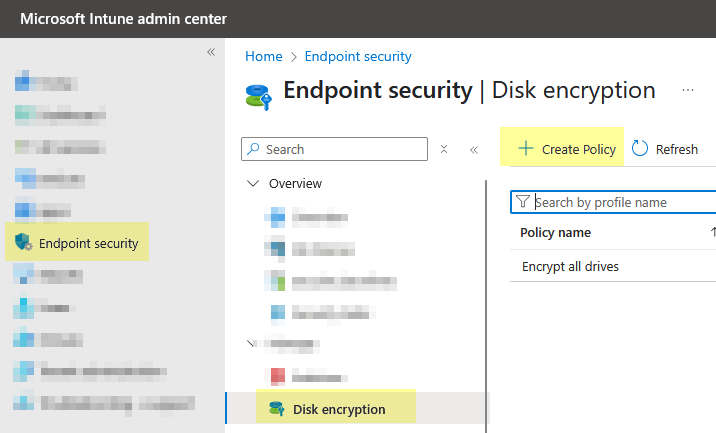This screenshot has height=433, width=716.
Task: Click Create Policy button
Action: pos(567,149)
